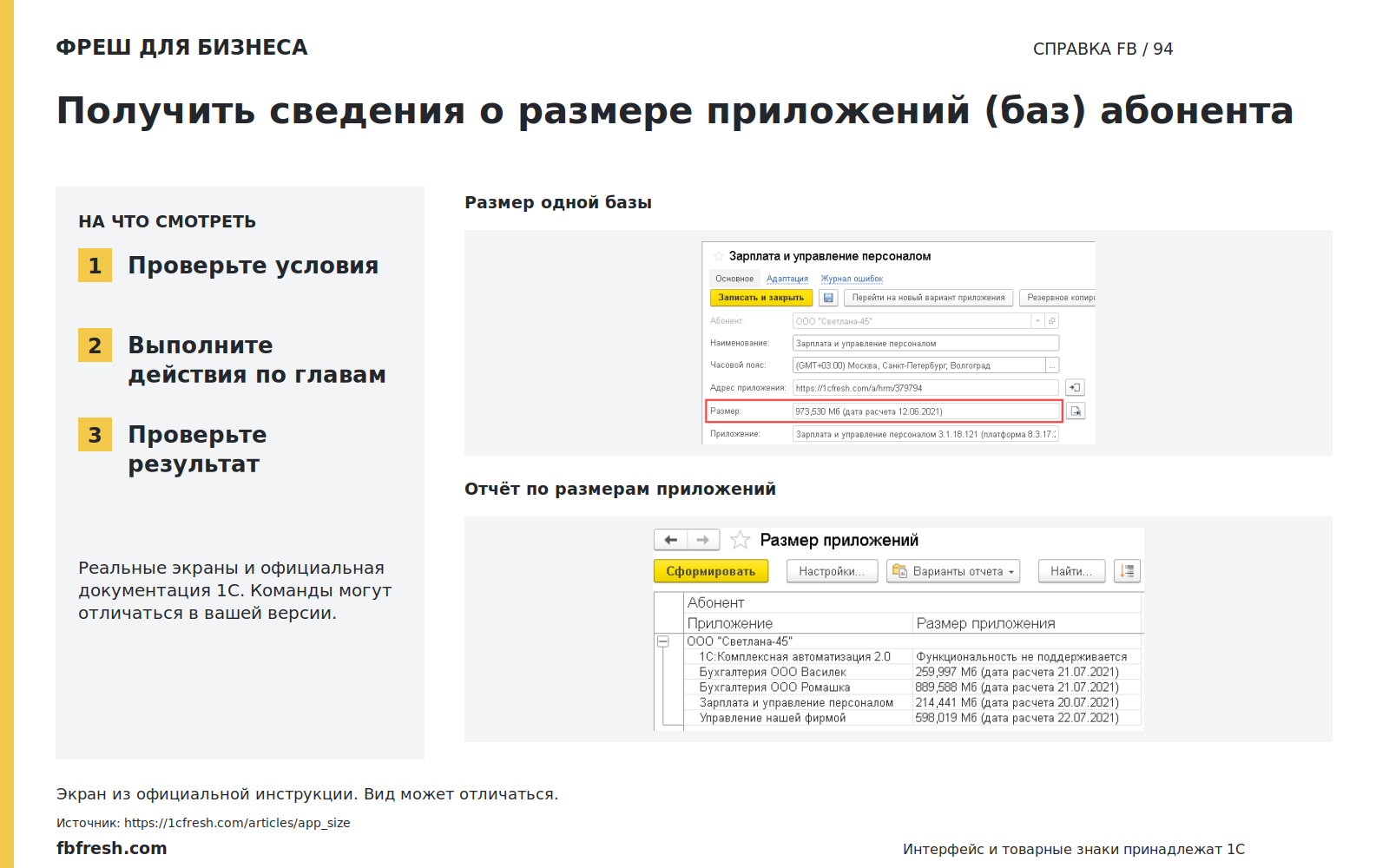
Task: Click the floppy disk save icon
Action: [828, 298]
